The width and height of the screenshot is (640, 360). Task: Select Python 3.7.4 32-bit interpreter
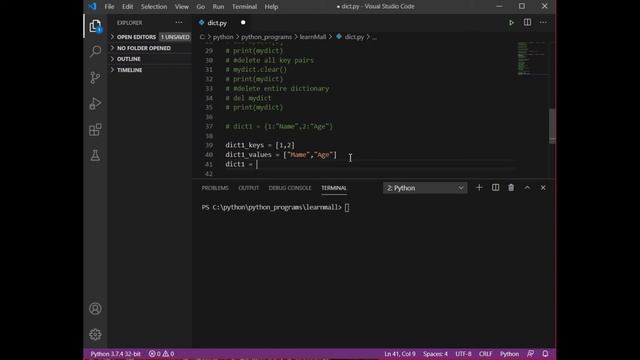(115, 354)
